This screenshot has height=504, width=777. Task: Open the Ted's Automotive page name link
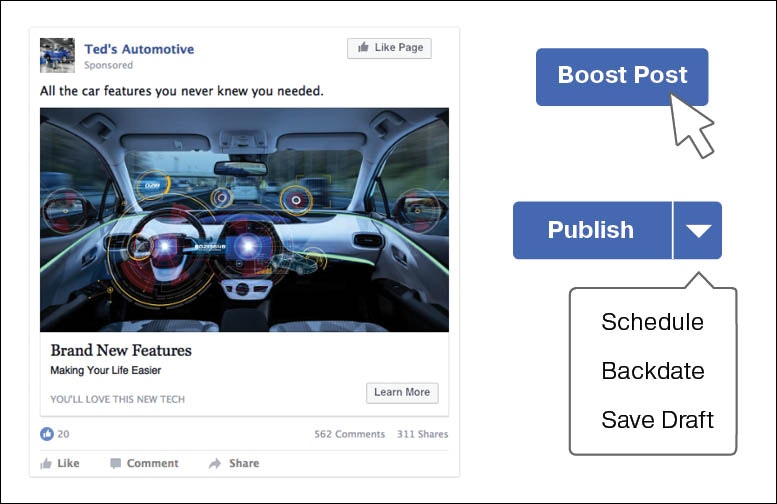139,49
